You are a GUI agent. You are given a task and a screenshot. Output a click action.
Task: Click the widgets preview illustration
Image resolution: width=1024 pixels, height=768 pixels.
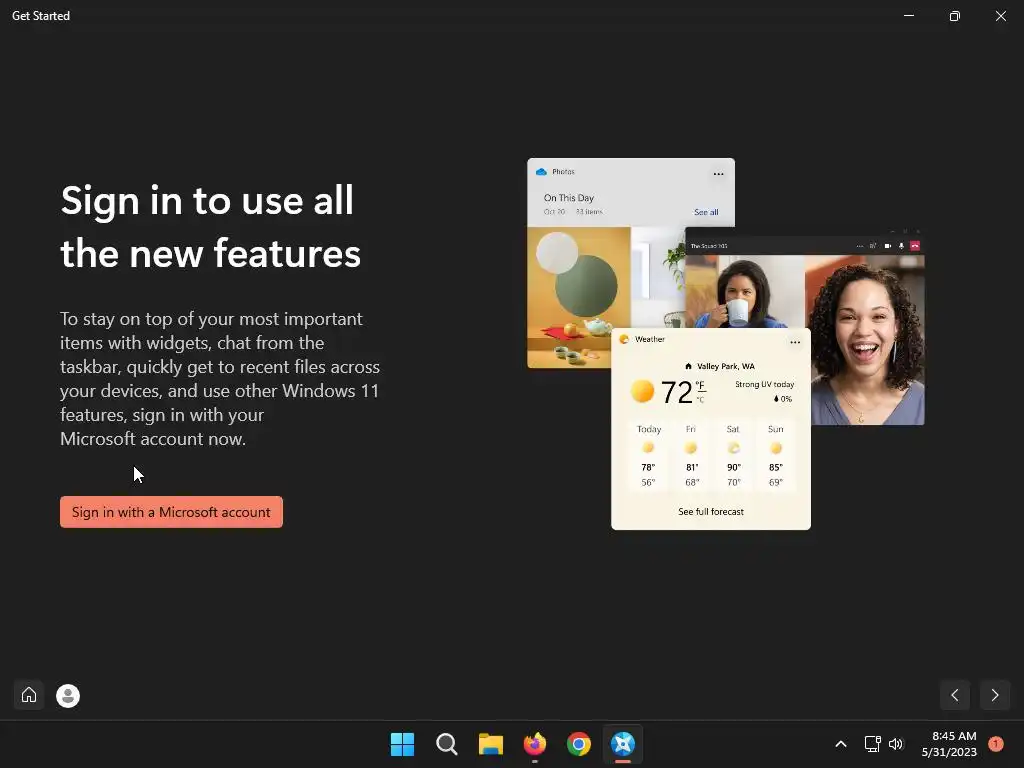tap(726, 344)
